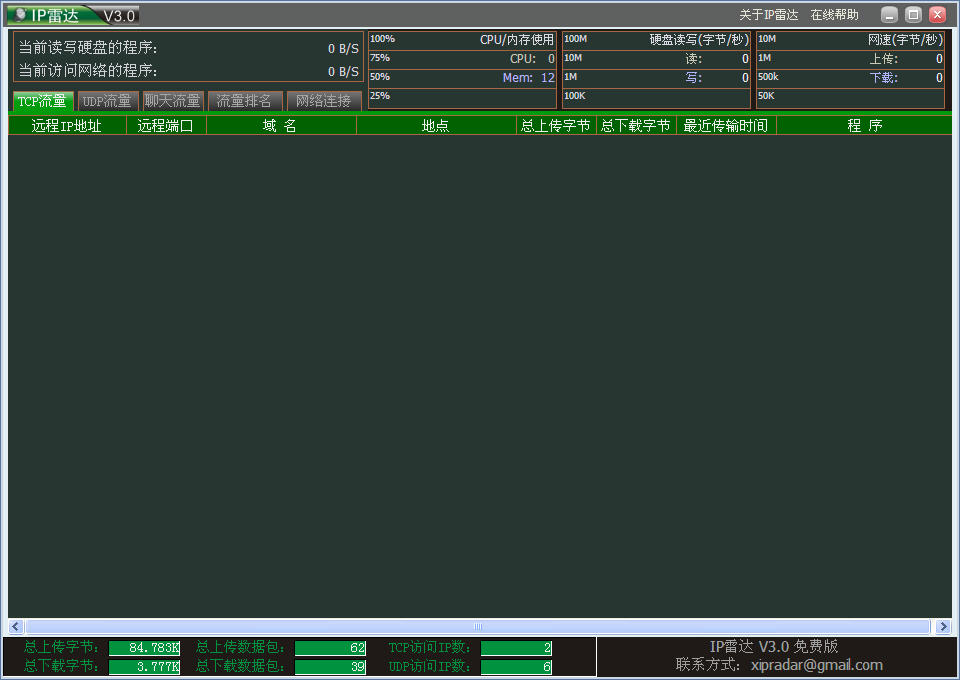Open the UDP流量 tab

coord(107,101)
